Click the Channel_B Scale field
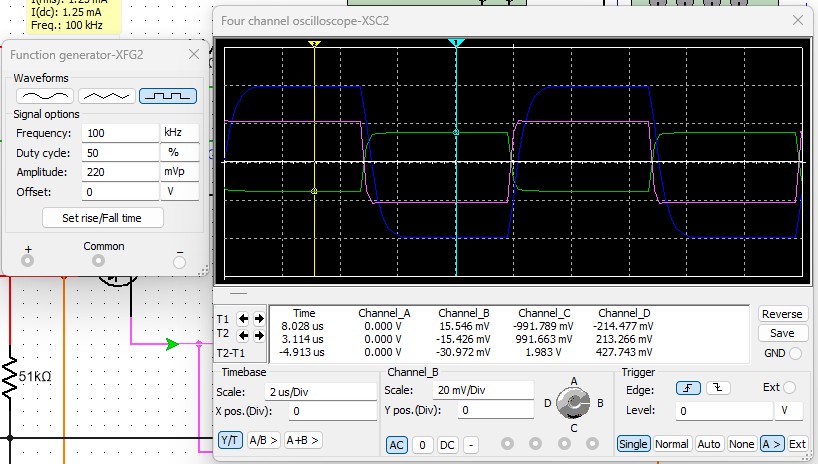 tap(483, 390)
